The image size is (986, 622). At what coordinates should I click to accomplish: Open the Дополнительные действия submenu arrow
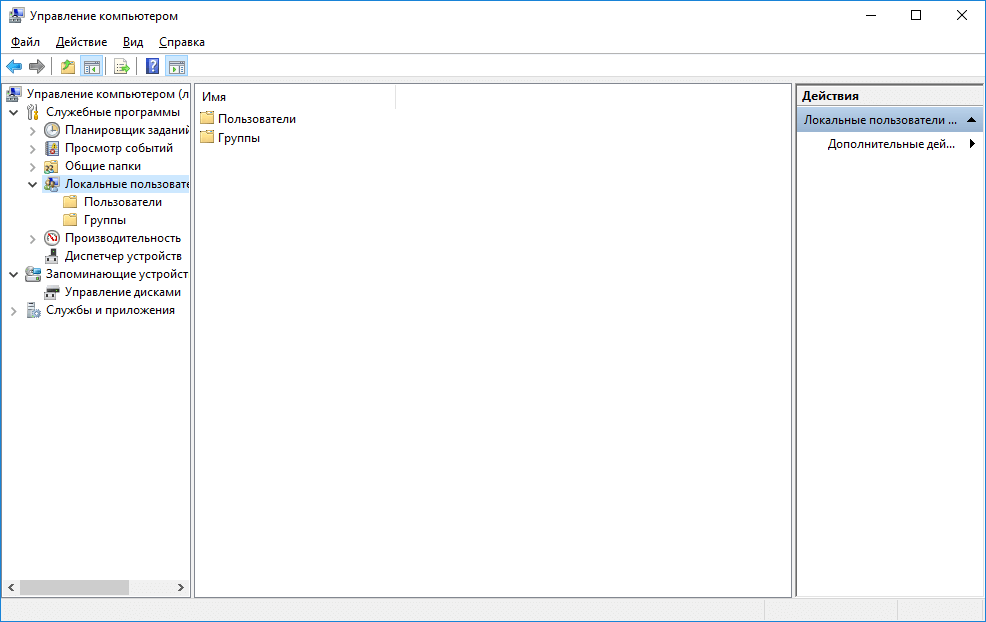point(972,143)
